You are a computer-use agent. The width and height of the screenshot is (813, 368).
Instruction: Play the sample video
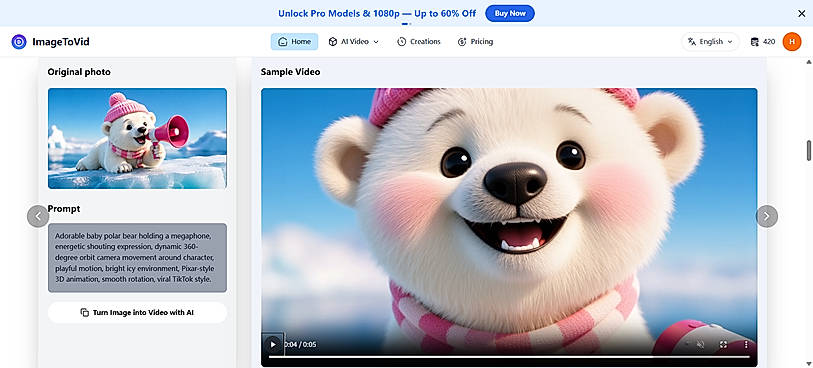point(273,344)
